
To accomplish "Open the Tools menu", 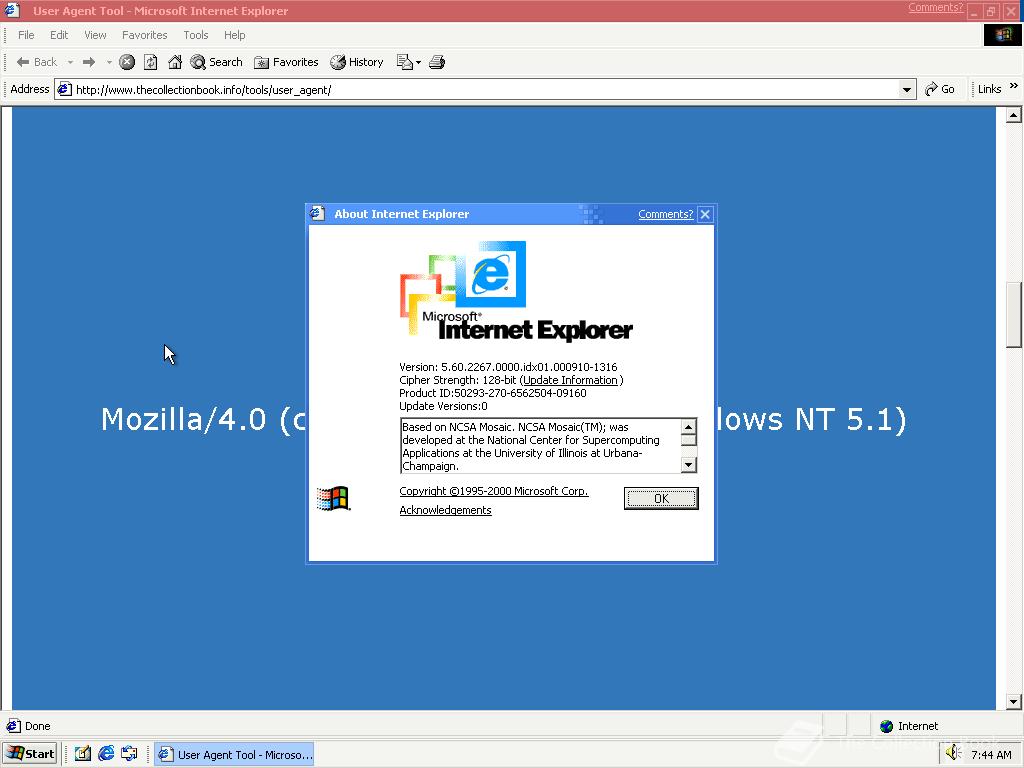I will (x=195, y=35).
